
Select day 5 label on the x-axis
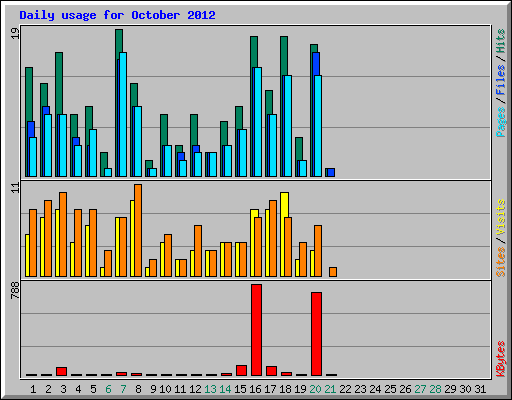[x=93, y=389]
